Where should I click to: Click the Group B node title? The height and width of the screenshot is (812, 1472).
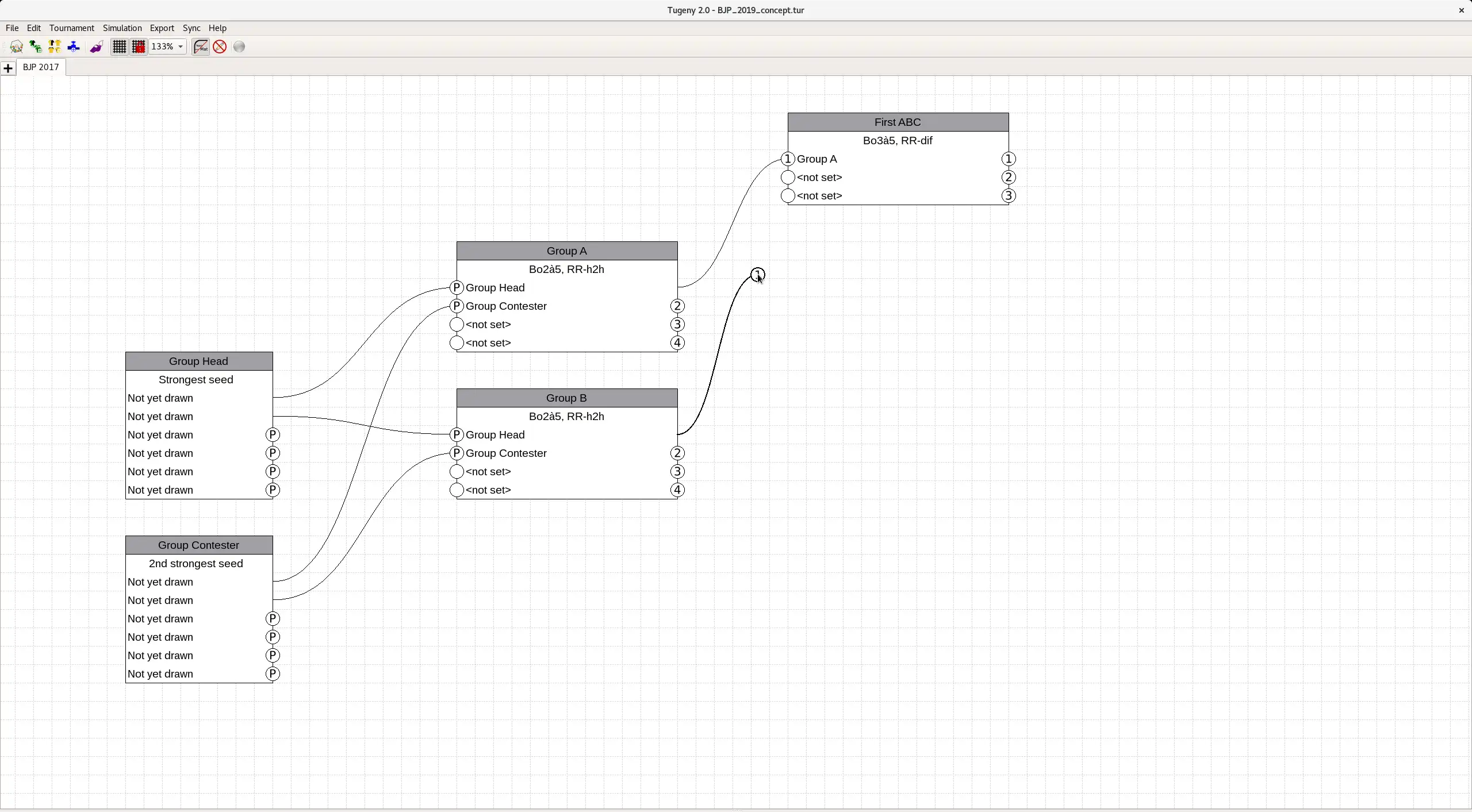click(x=566, y=398)
